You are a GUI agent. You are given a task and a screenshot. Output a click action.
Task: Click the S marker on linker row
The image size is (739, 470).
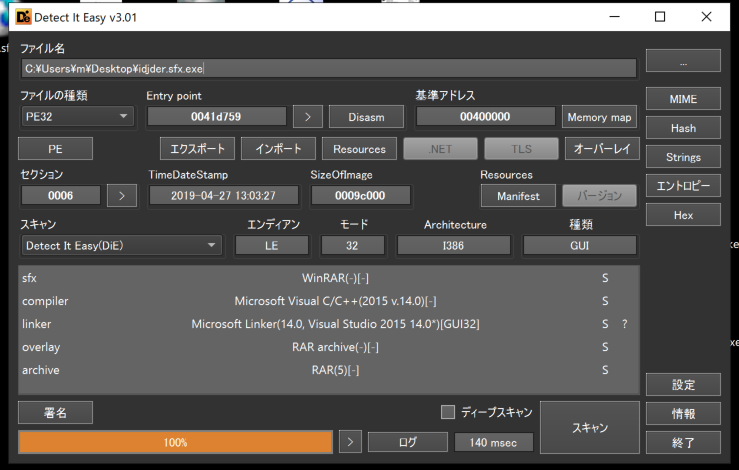(605, 324)
